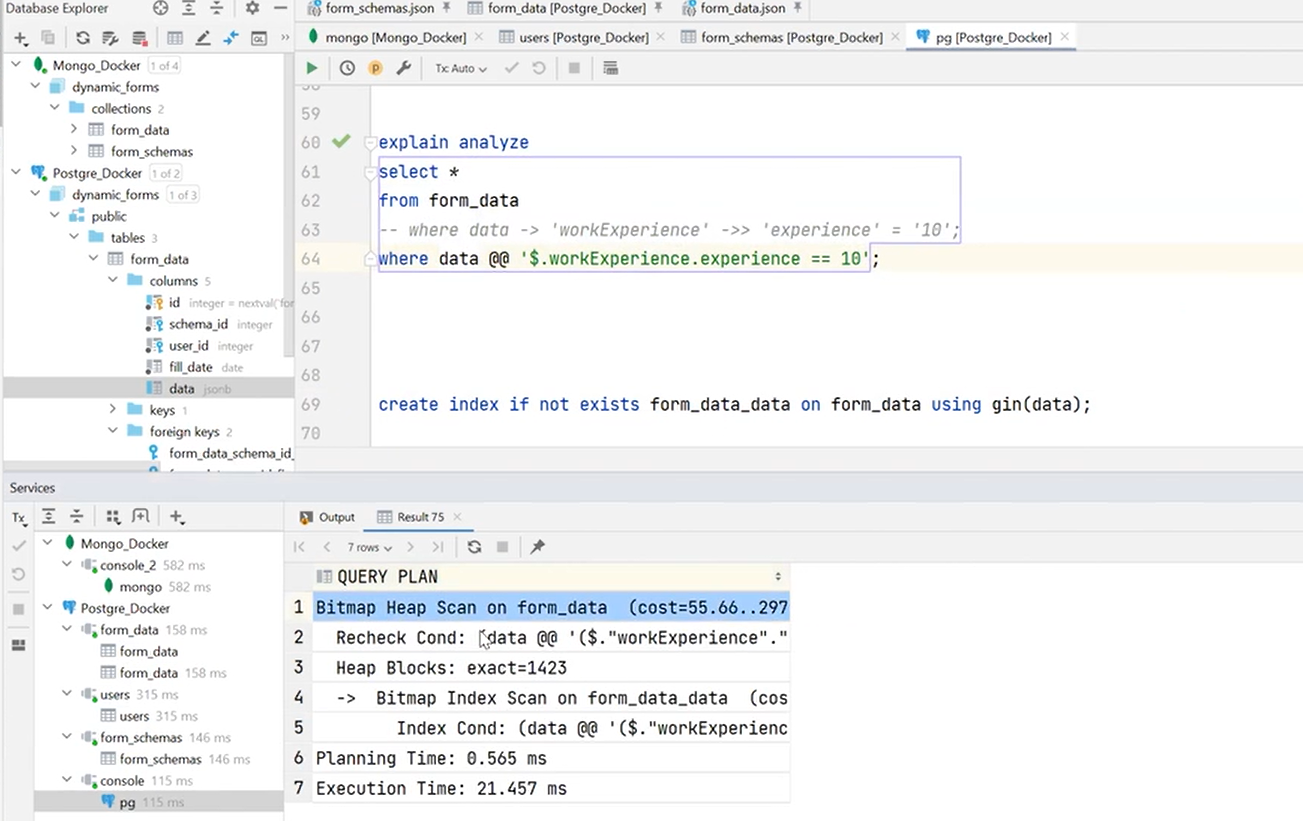
Task: Click the Commit checkmark in the query toolbar
Action: click(511, 67)
